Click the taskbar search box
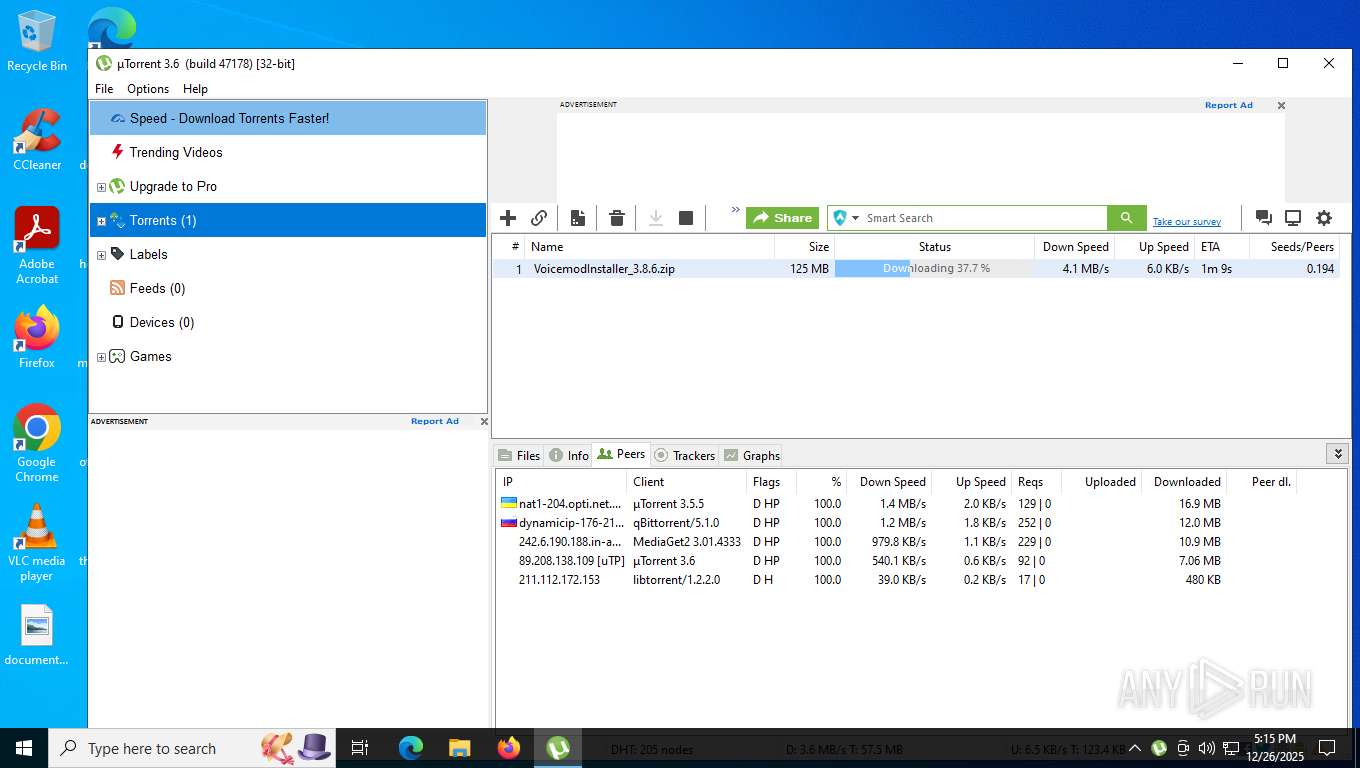Image resolution: width=1360 pixels, height=768 pixels. 192,748
